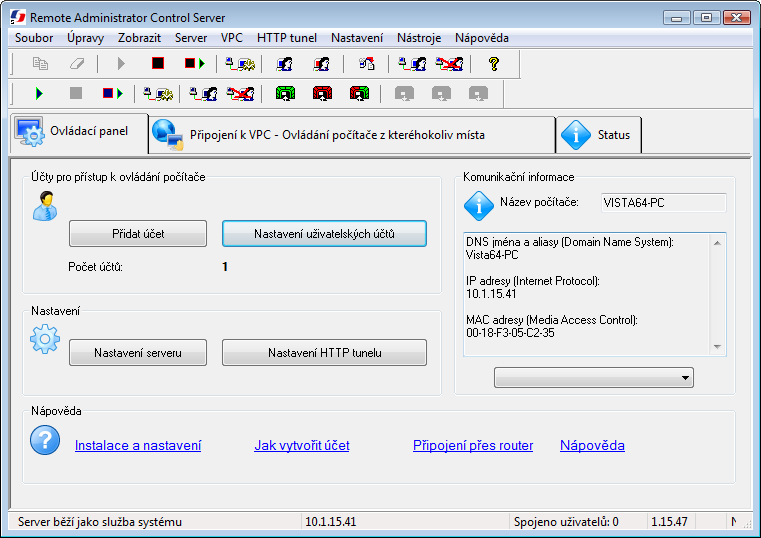Click the version 1.15.47 in the status bar
The image size is (761, 538).
pos(669,522)
